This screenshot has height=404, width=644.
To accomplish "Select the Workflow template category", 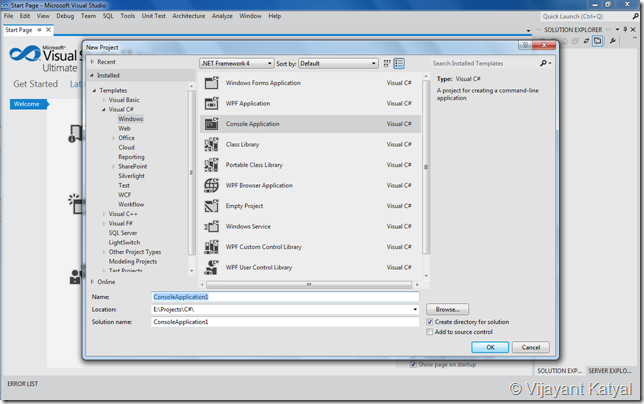I will (x=131, y=204).
